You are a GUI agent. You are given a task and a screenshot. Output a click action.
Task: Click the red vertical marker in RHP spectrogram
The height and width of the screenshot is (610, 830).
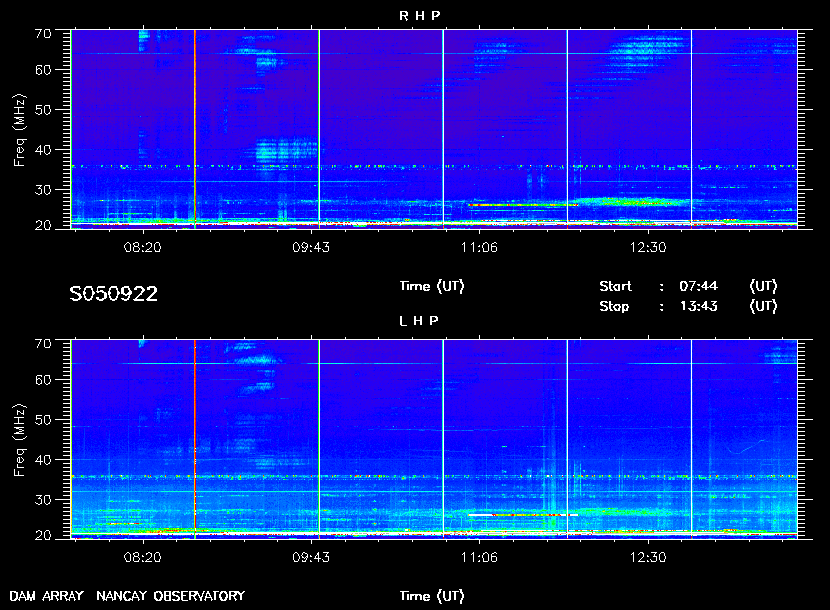point(195,129)
